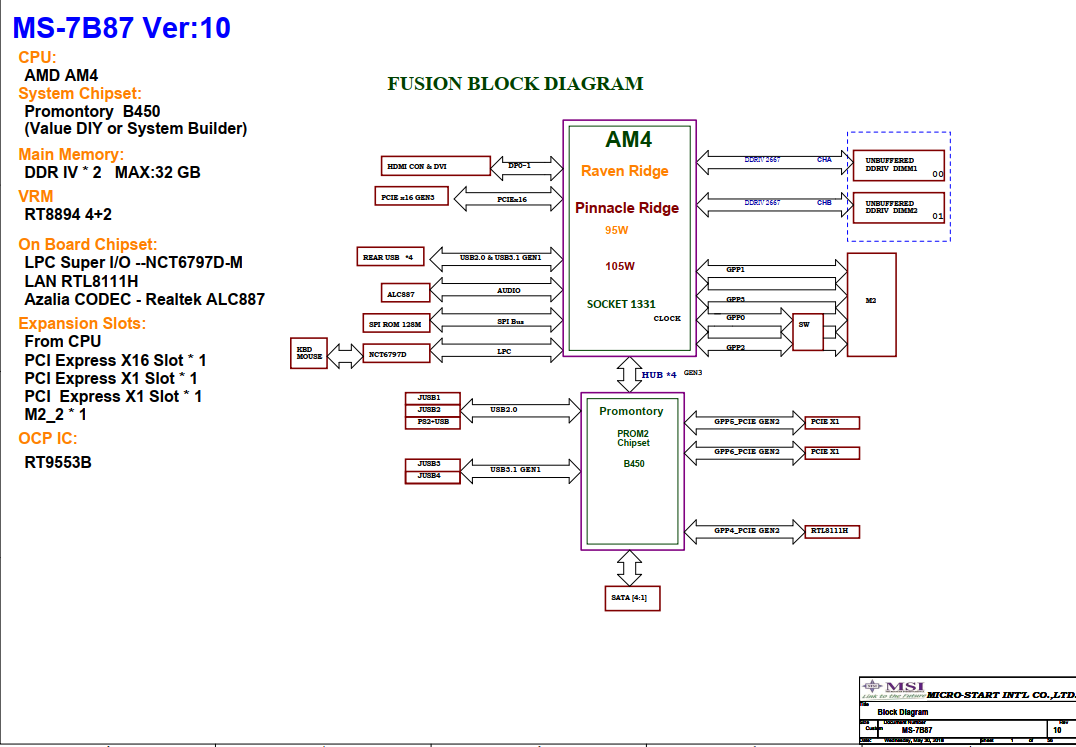This screenshot has height=747, width=1076.
Task: Select the RTL8111H block in the diagram
Action: (x=832, y=530)
